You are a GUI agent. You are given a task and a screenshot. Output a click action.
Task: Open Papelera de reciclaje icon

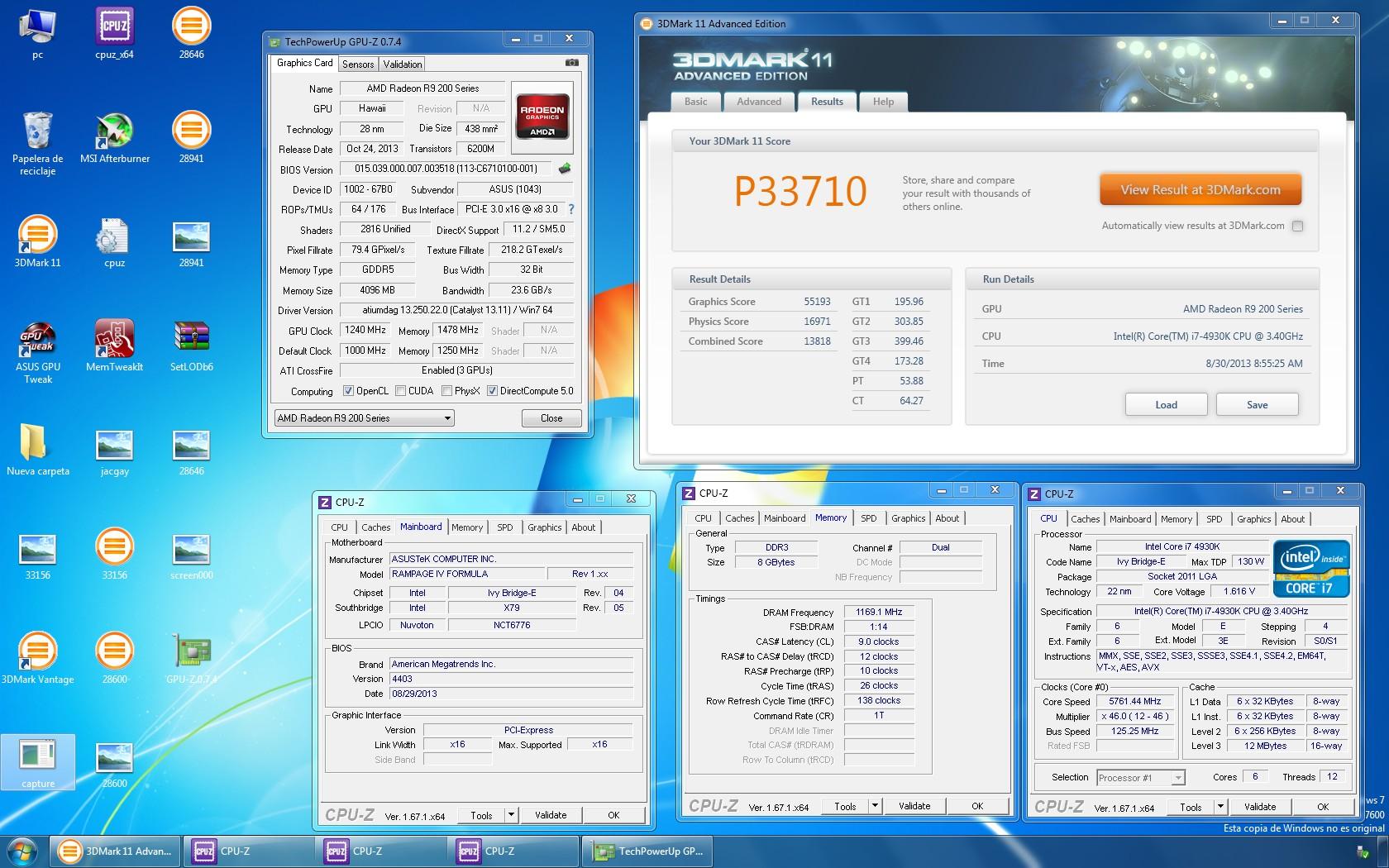tap(37, 142)
